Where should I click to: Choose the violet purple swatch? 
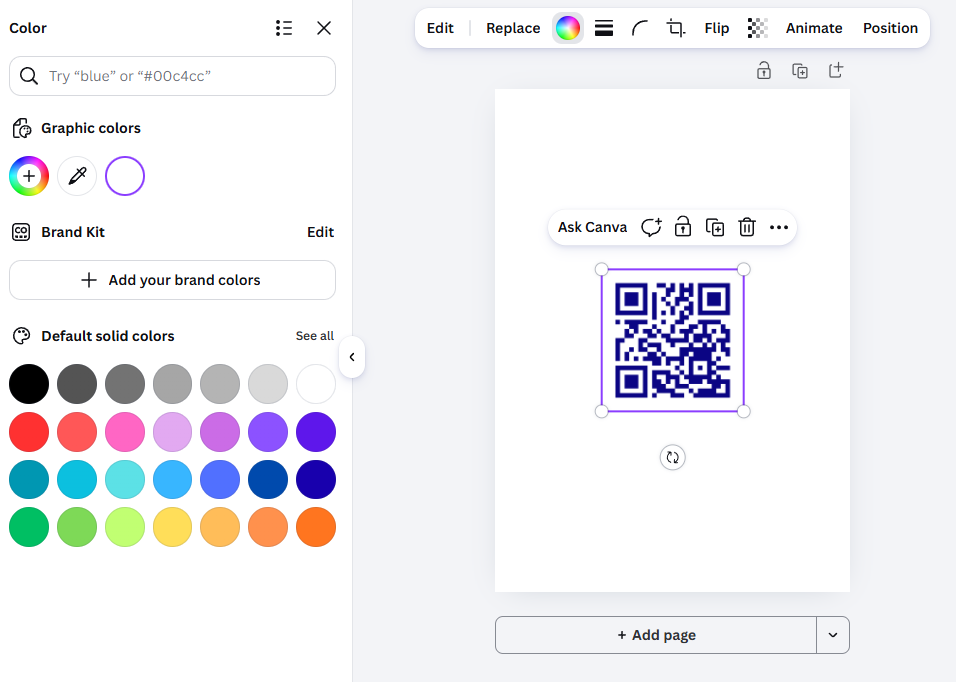pos(268,432)
